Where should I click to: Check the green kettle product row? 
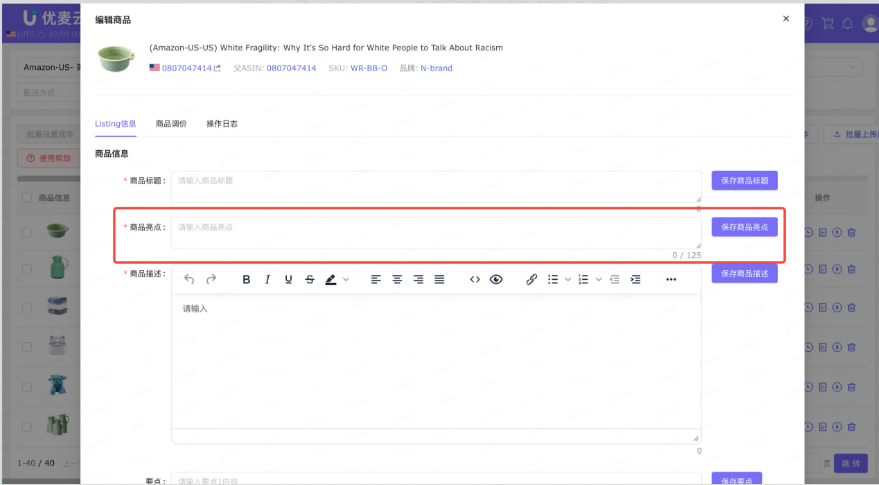tap(26, 269)
